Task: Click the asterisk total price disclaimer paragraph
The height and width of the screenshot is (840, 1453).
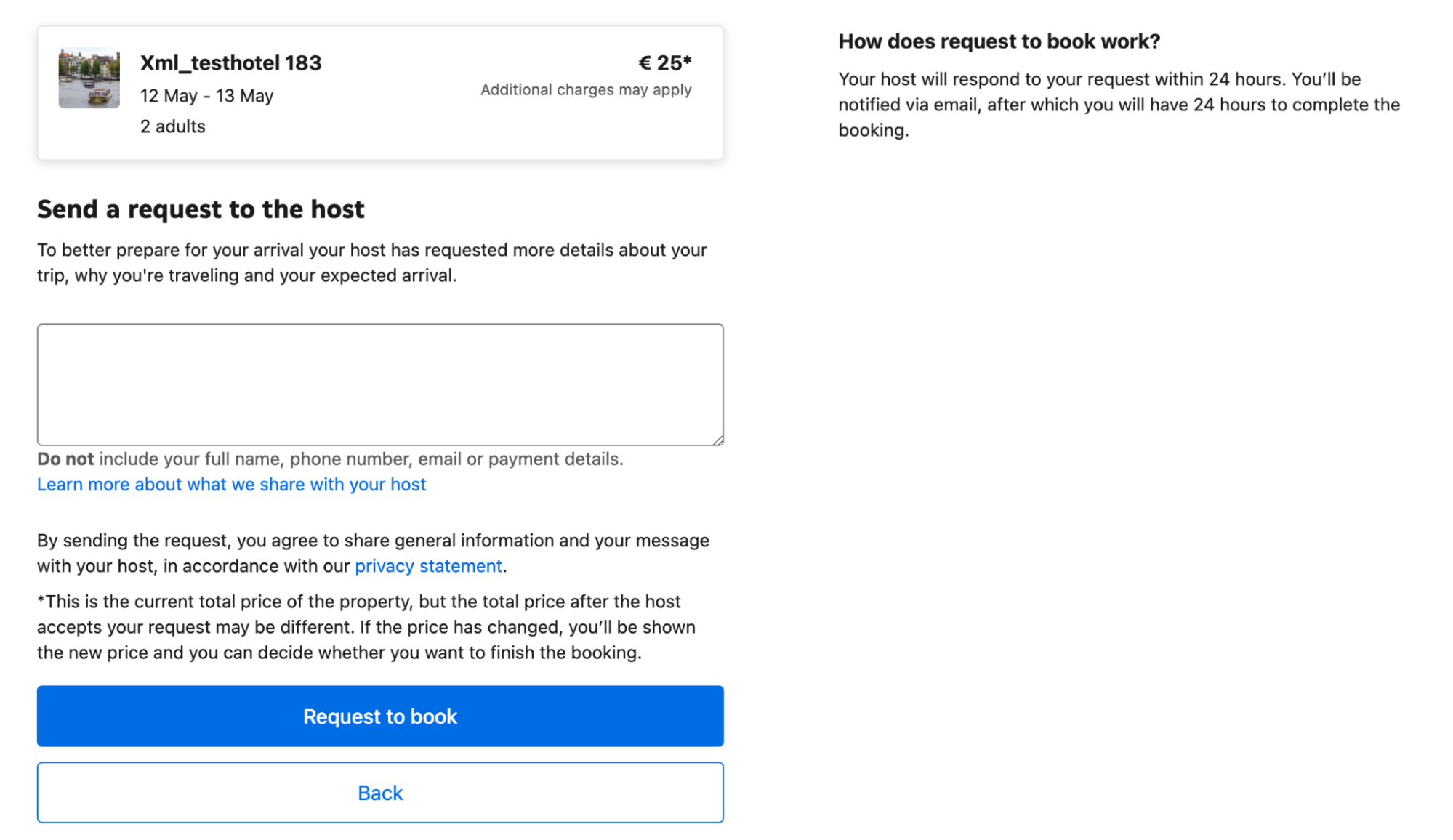Action: pos(366,627)
